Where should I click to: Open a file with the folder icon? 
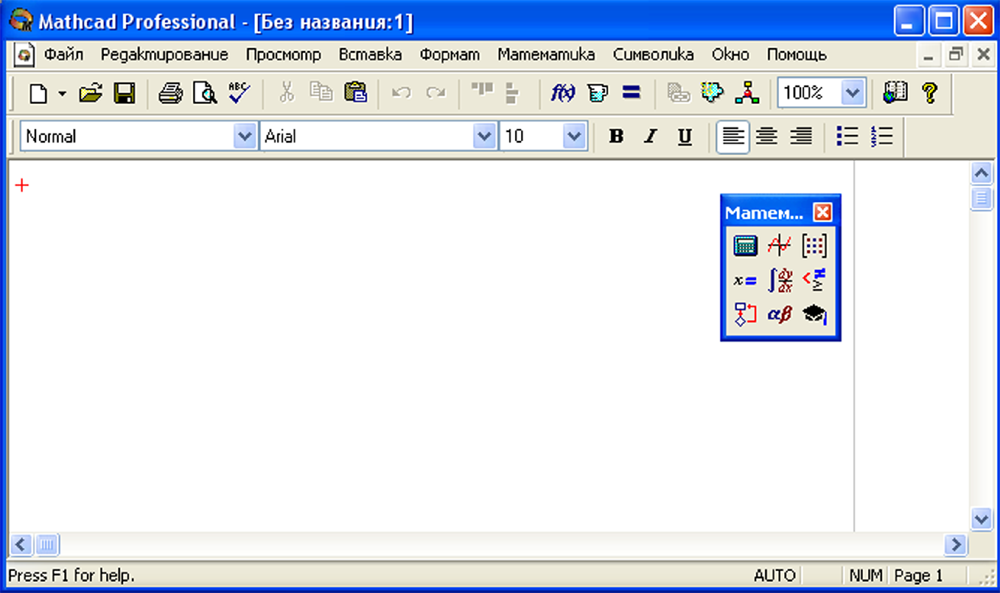[91, 94]
